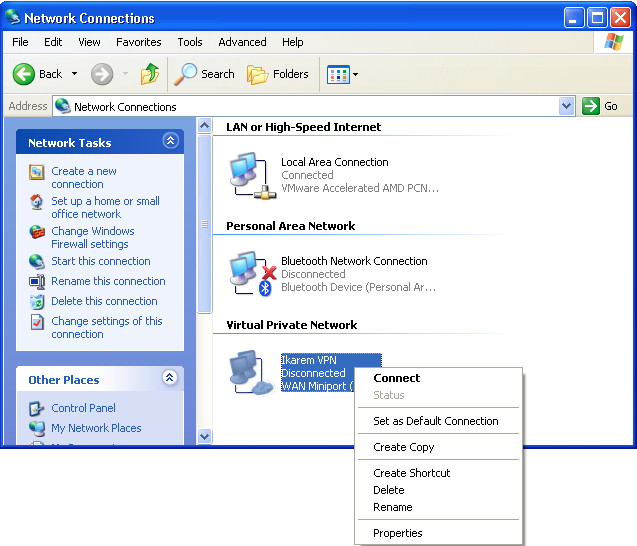The height and width of the screenshot is (546, 637).
Task: Click the green Go arrow icon
Action: click(591, 106)
